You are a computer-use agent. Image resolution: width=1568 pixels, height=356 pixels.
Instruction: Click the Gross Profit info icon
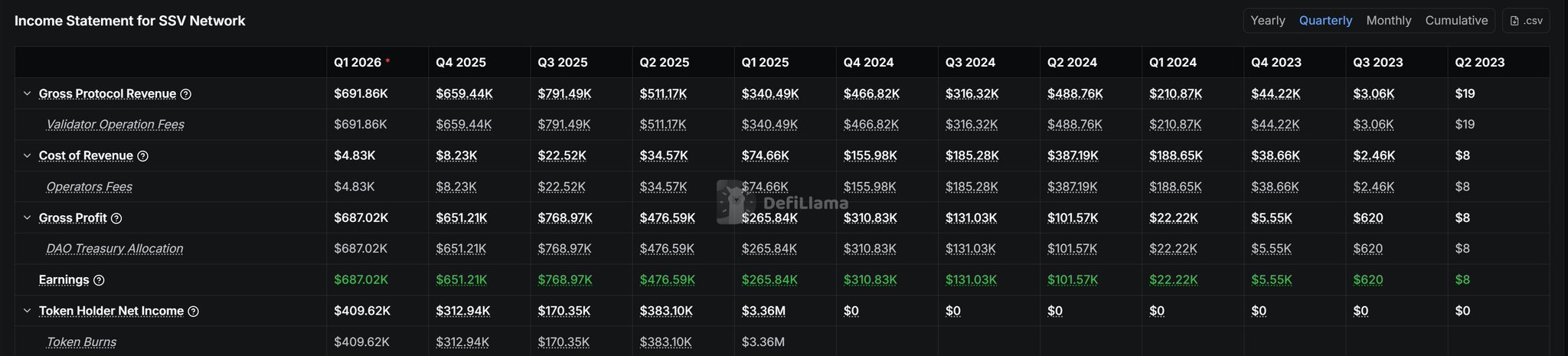(116, 218)
